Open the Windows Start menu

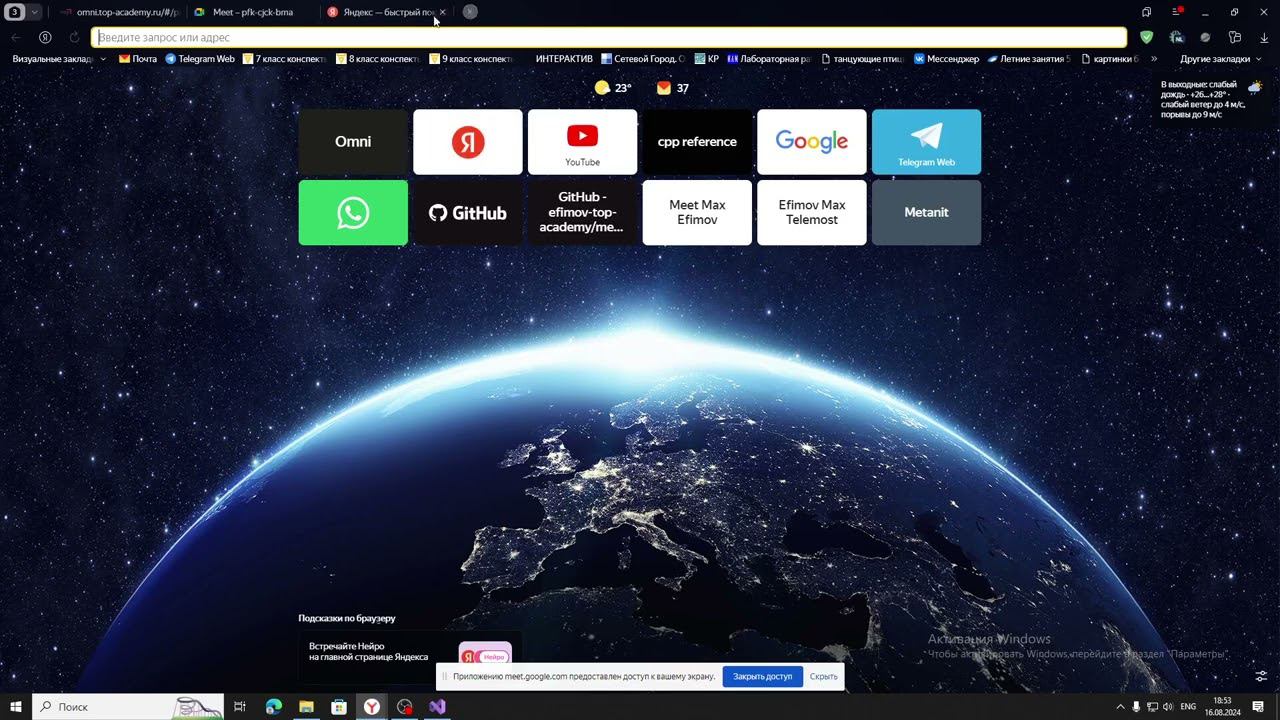tap(15, 707)
